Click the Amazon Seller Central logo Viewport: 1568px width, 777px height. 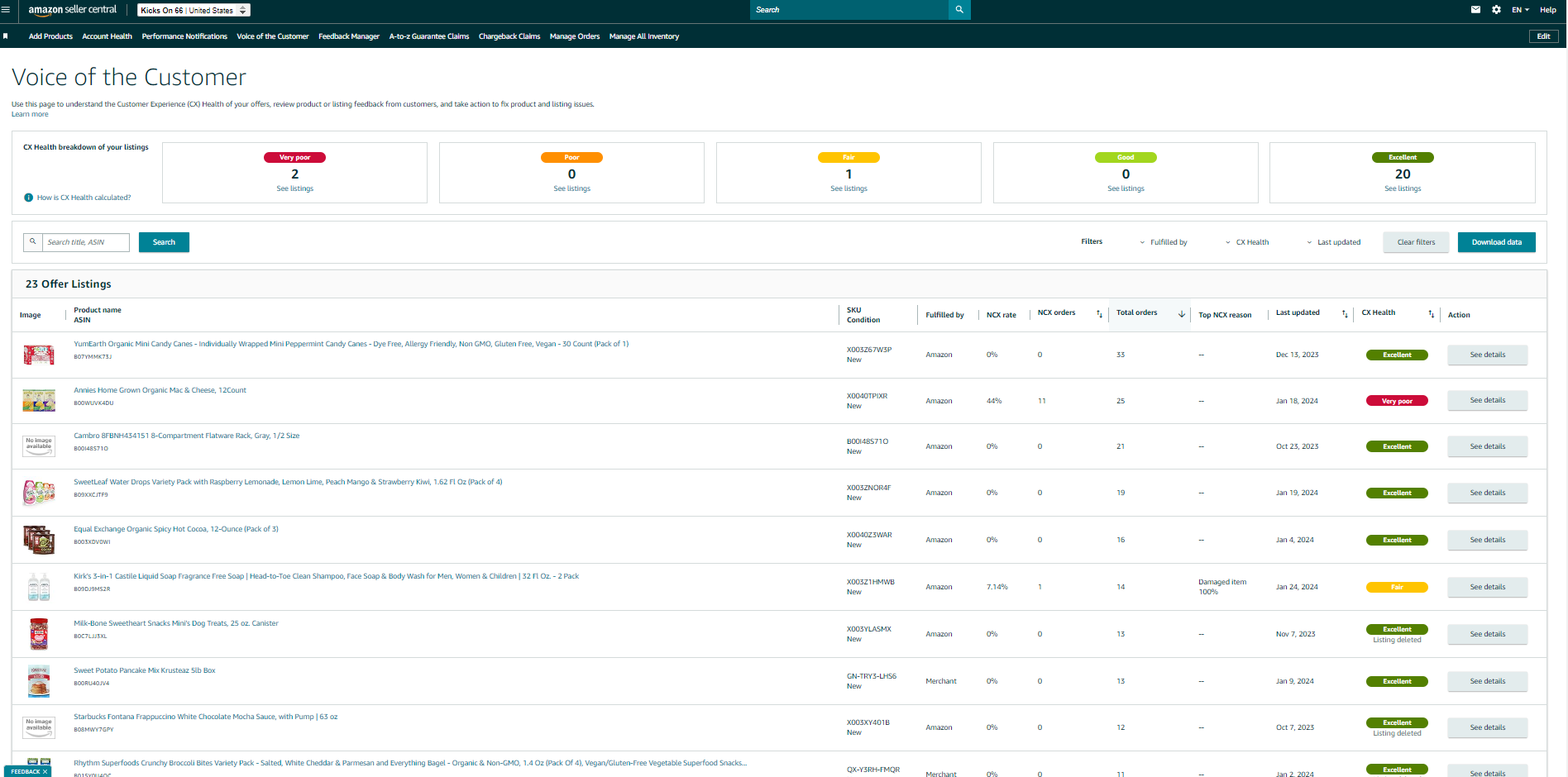(73, 10)
